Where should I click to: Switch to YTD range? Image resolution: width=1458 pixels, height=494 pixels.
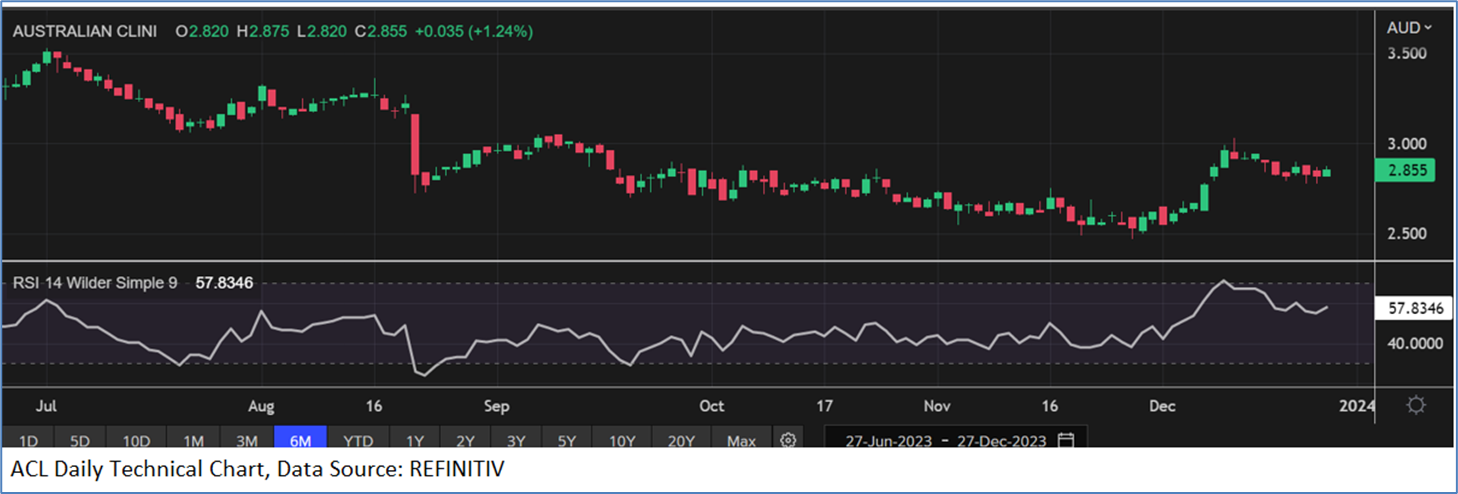pyautogui.click(x=358, y=440)
